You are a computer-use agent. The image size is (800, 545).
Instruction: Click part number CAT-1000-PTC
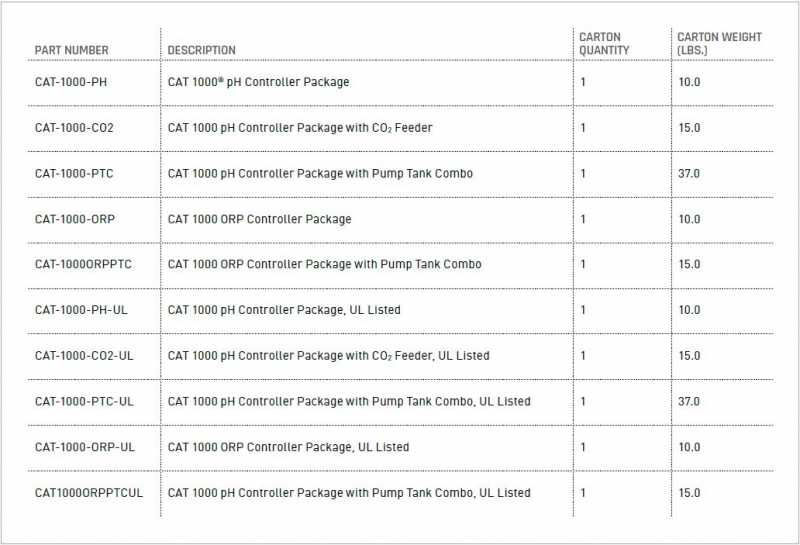(x=74, y=174)
